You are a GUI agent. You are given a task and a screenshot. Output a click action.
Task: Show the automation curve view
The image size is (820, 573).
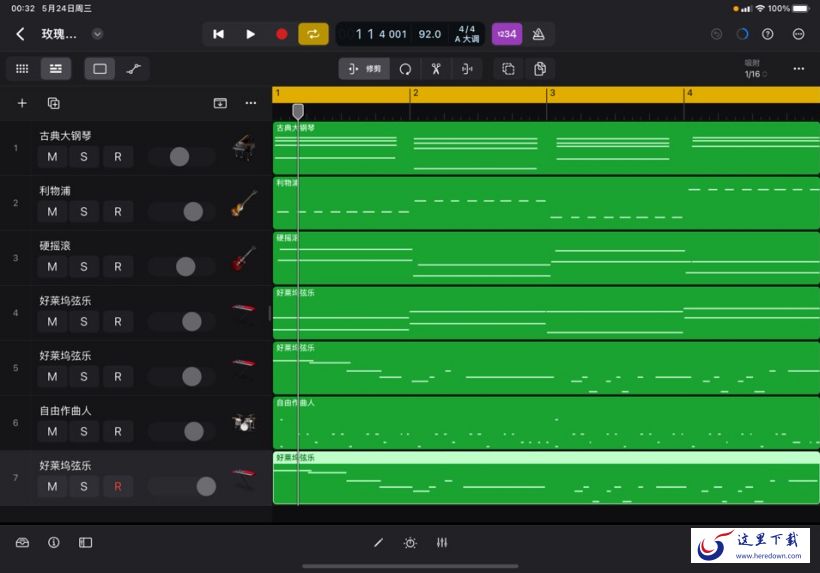pyautogui.click(x=133, y=69)
